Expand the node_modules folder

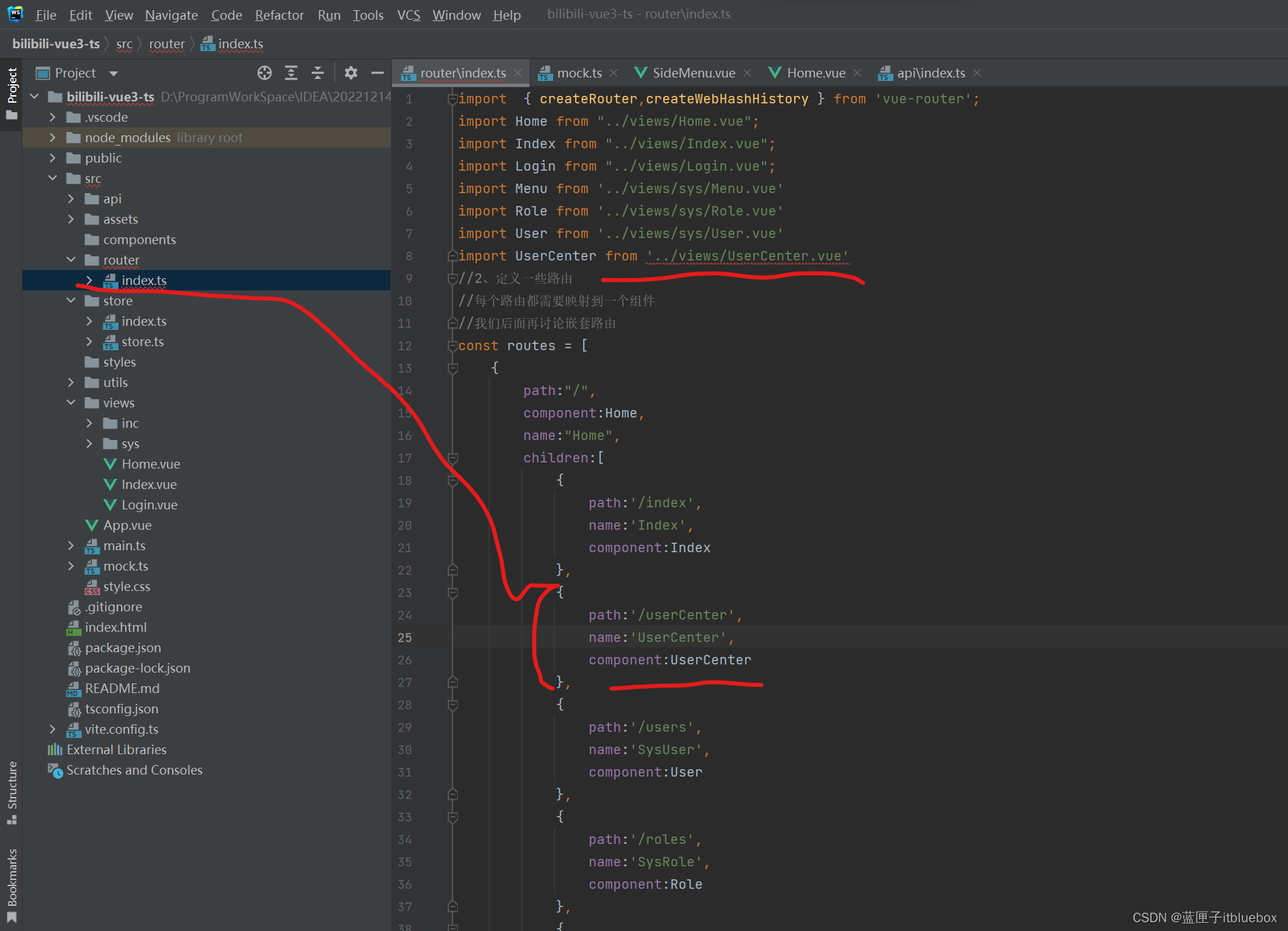pos(53,137)
